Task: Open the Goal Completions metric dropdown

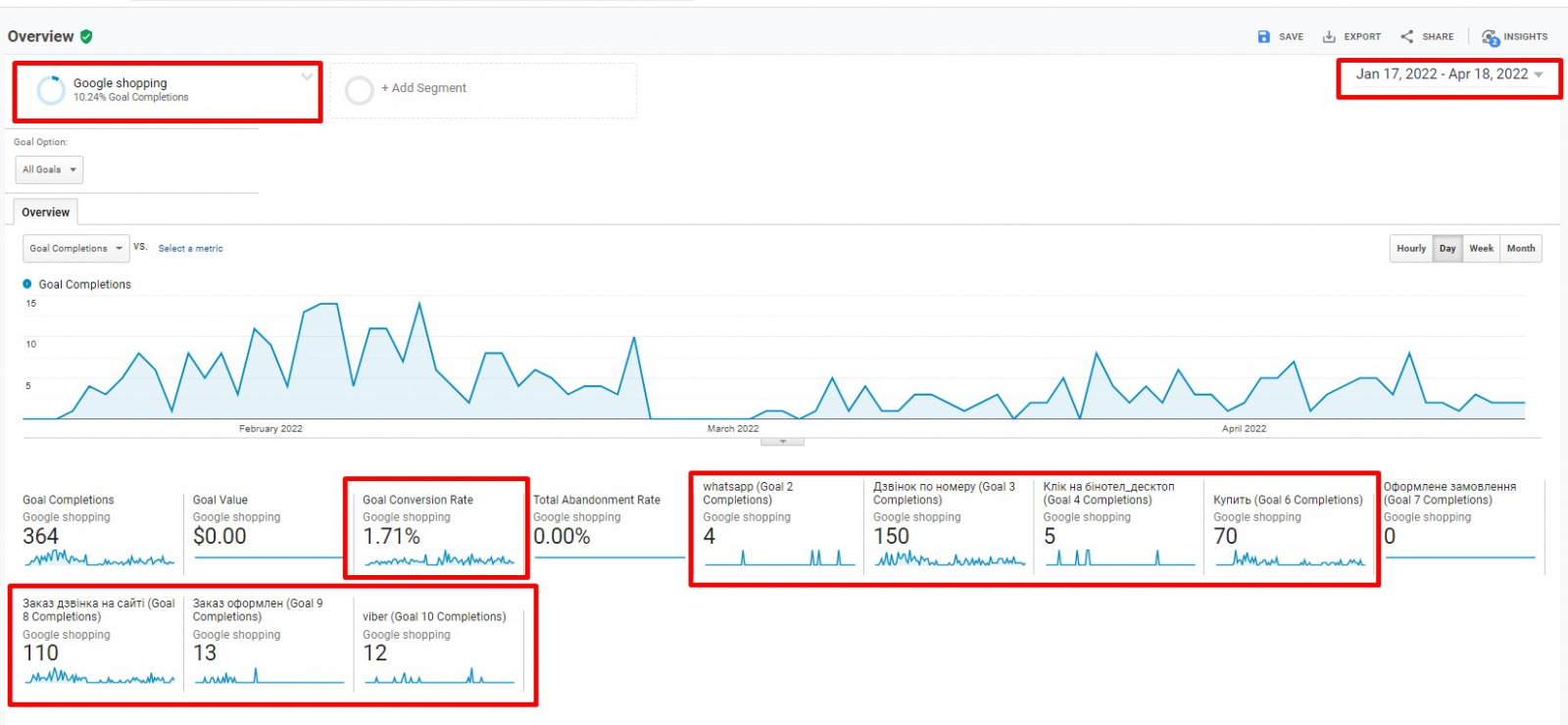Action: (x=75, y=249)
